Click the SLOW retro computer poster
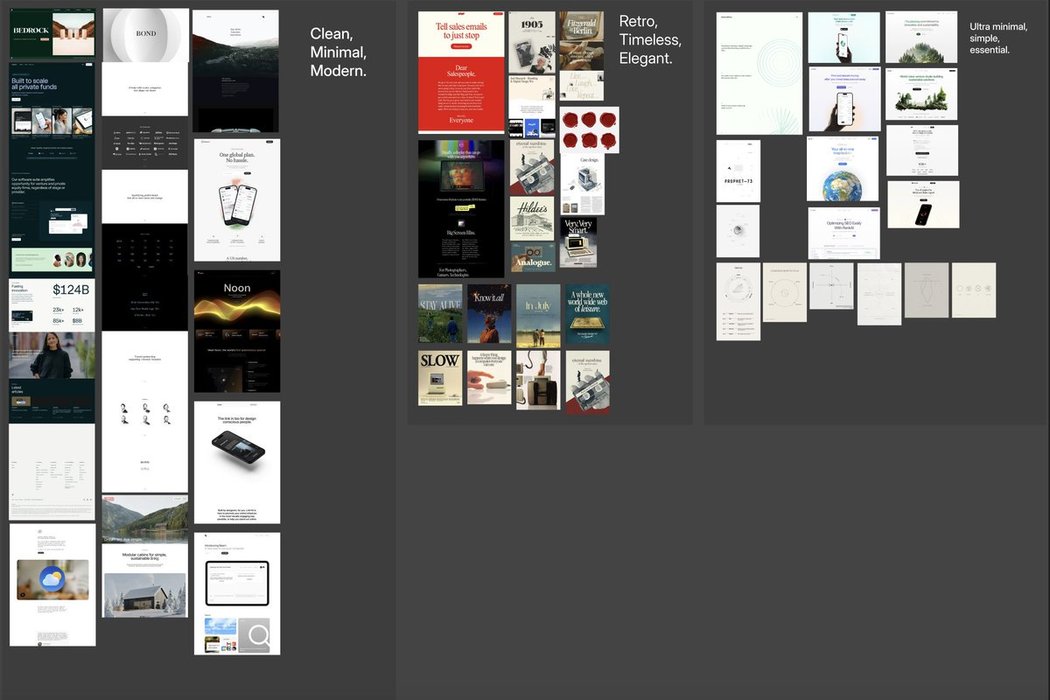The height and width of the screenshot is (700, 1050). [x=440, y=377]
